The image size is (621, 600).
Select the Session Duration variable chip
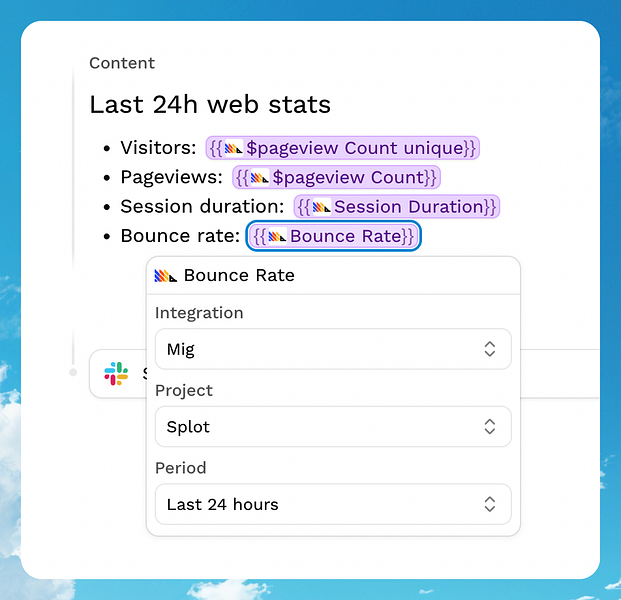point(396,207)
